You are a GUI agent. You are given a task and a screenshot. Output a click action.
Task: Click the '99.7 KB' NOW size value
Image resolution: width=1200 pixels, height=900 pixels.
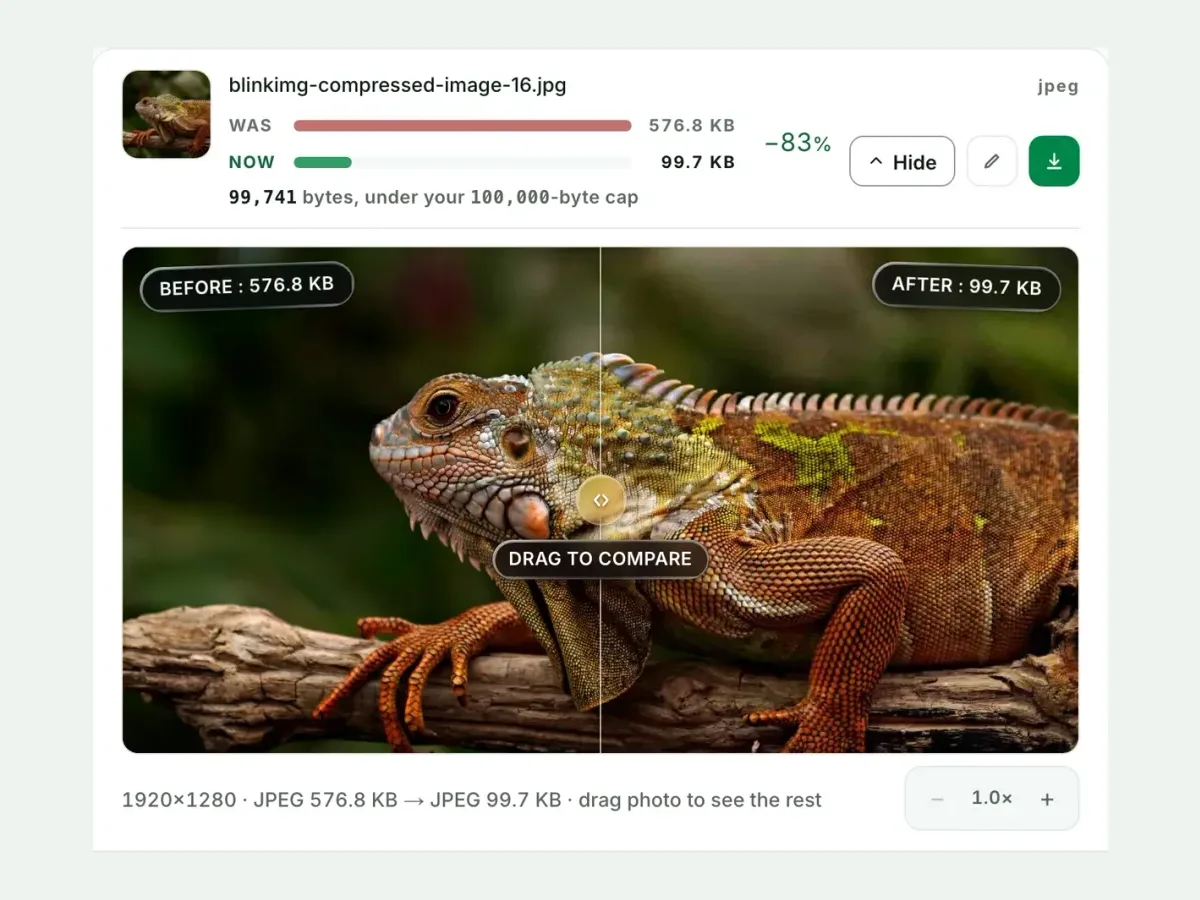[x=698, y=162]
